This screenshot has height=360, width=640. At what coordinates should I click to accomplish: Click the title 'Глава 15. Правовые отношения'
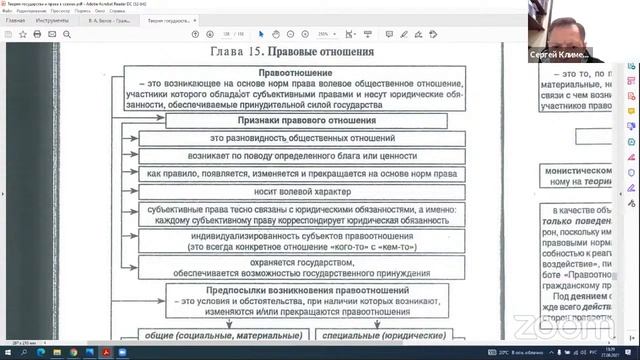point(292,51)
